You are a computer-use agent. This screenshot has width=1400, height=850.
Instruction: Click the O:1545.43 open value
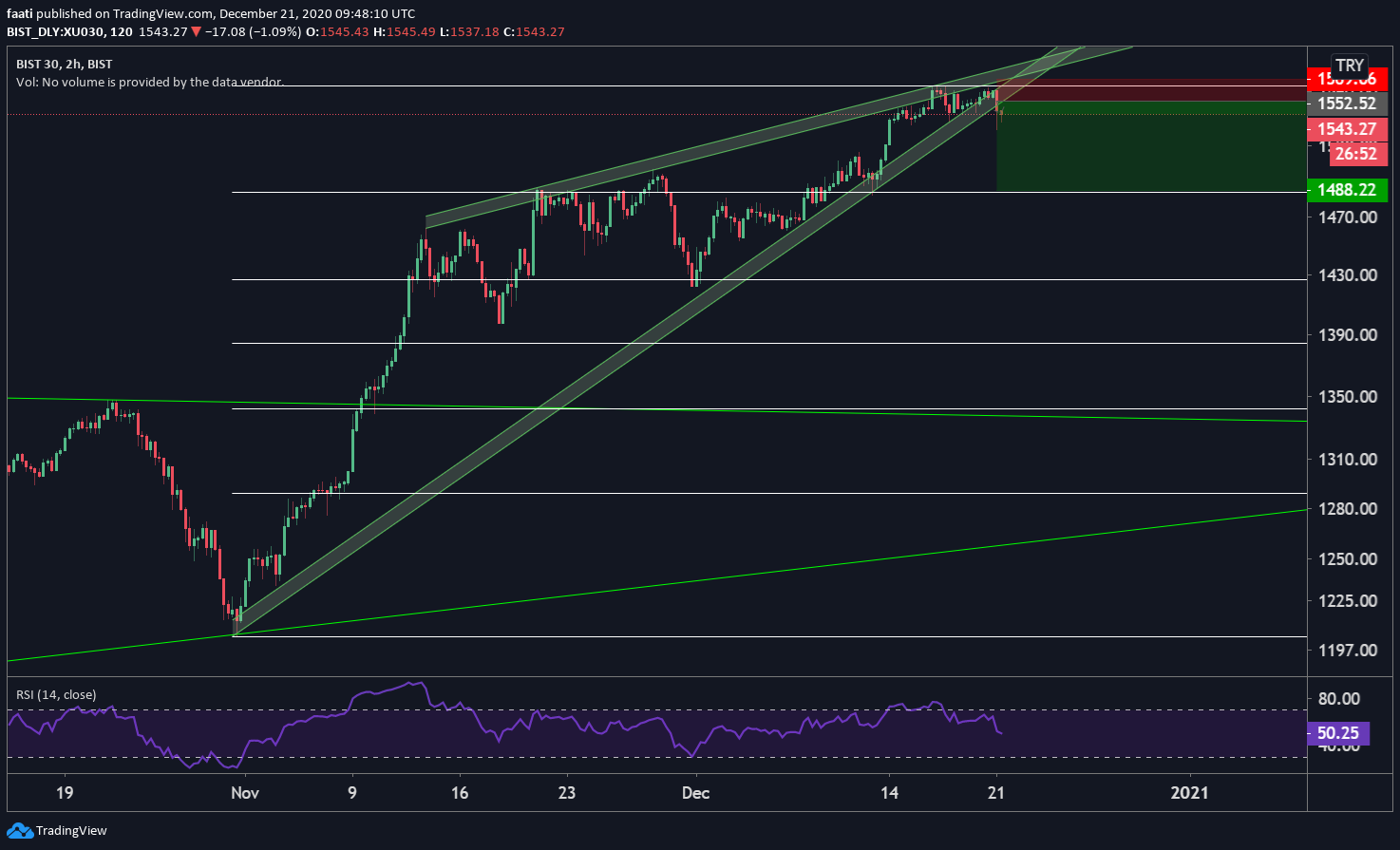(336, 31)
